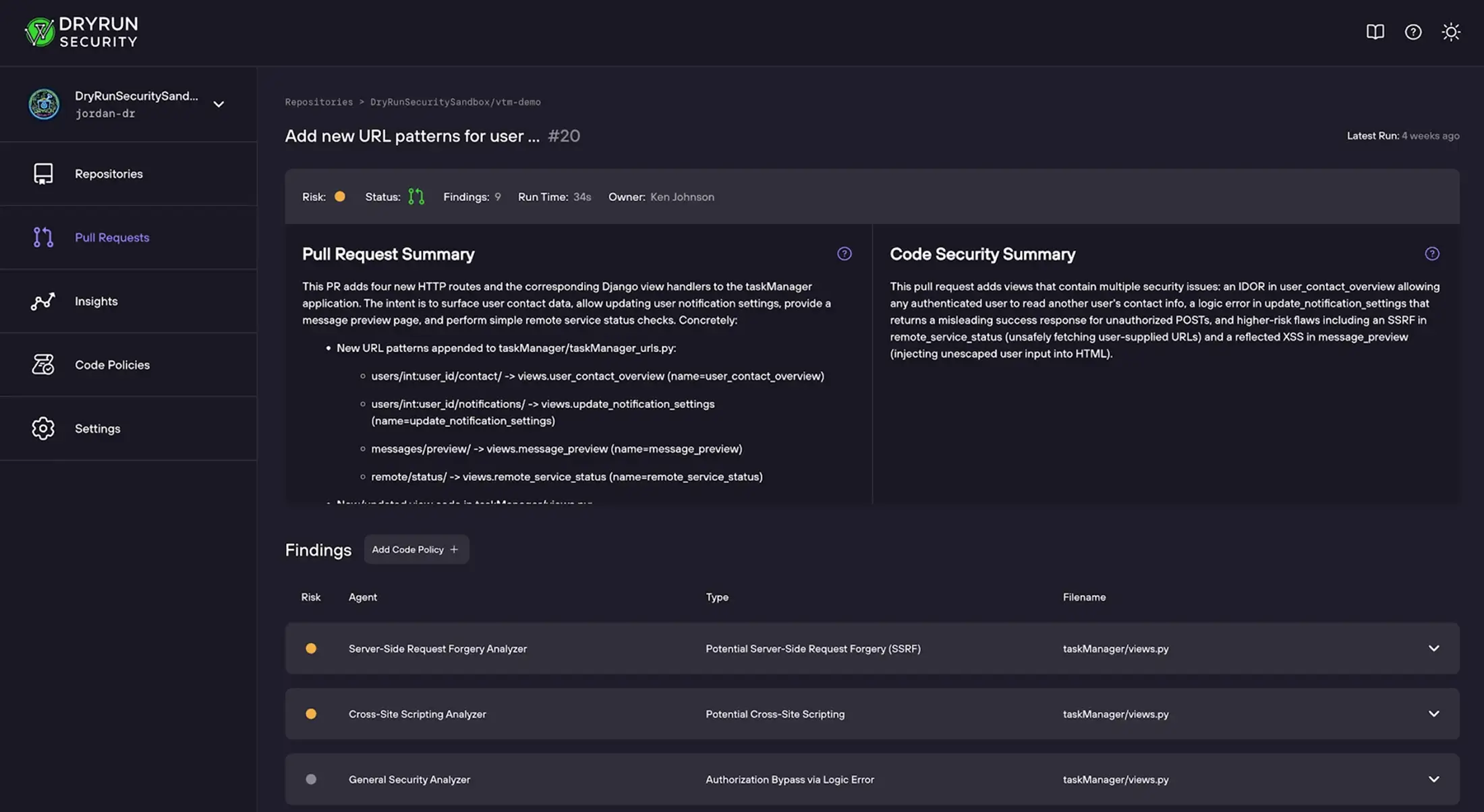Expand the Authorization Bypass finding row
Viewport: 1484px width, 812px height.
[1433, 779]
